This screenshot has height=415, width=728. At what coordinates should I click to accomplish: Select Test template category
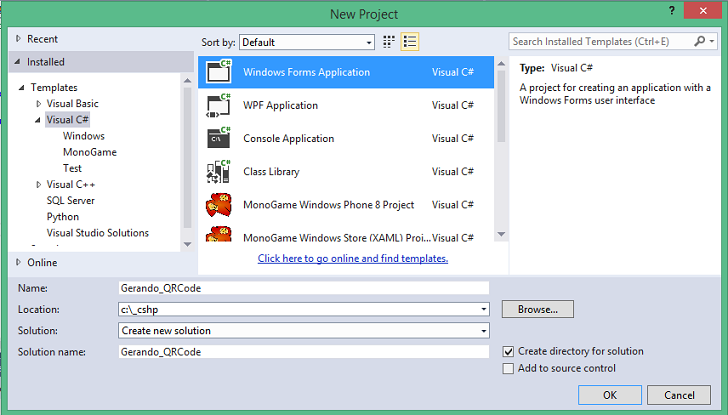pyautogui.click(x=72, y=168)
